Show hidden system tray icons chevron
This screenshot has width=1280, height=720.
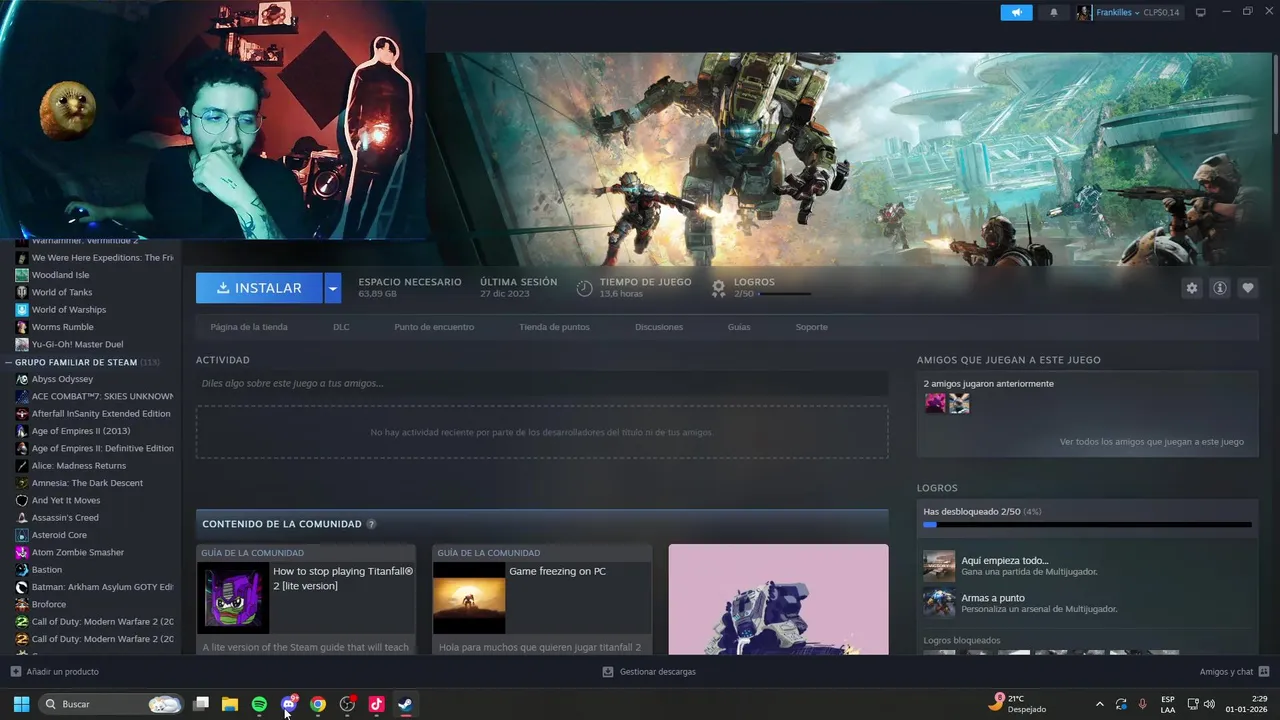[1100, 704]
